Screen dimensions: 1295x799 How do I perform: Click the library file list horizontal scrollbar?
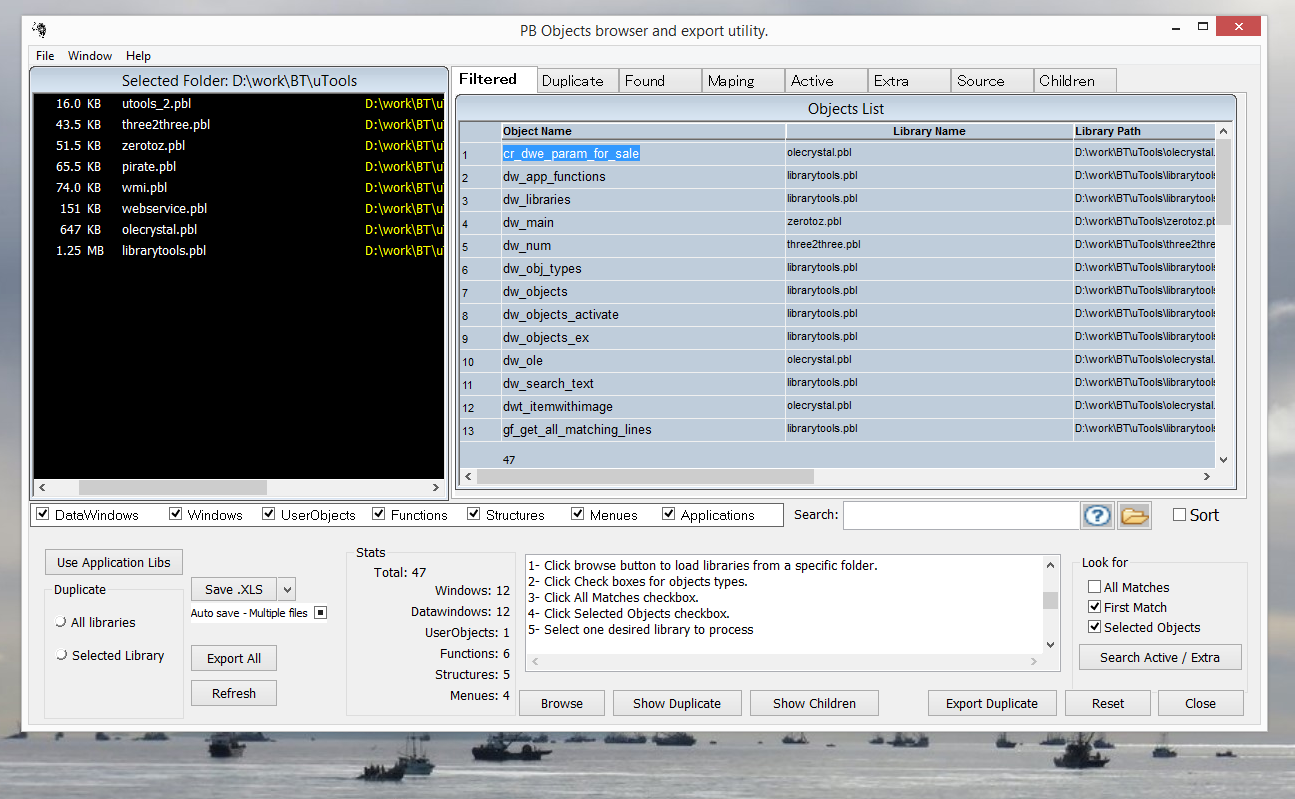click(x=238, y=487)
